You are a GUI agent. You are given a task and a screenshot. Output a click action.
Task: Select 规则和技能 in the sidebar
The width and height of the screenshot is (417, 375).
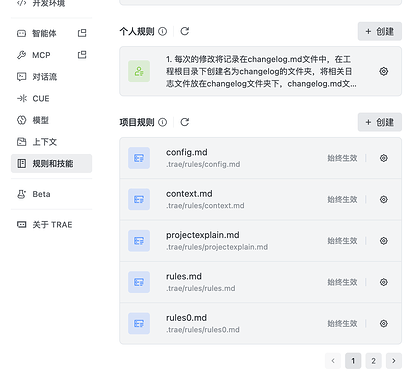51,163
